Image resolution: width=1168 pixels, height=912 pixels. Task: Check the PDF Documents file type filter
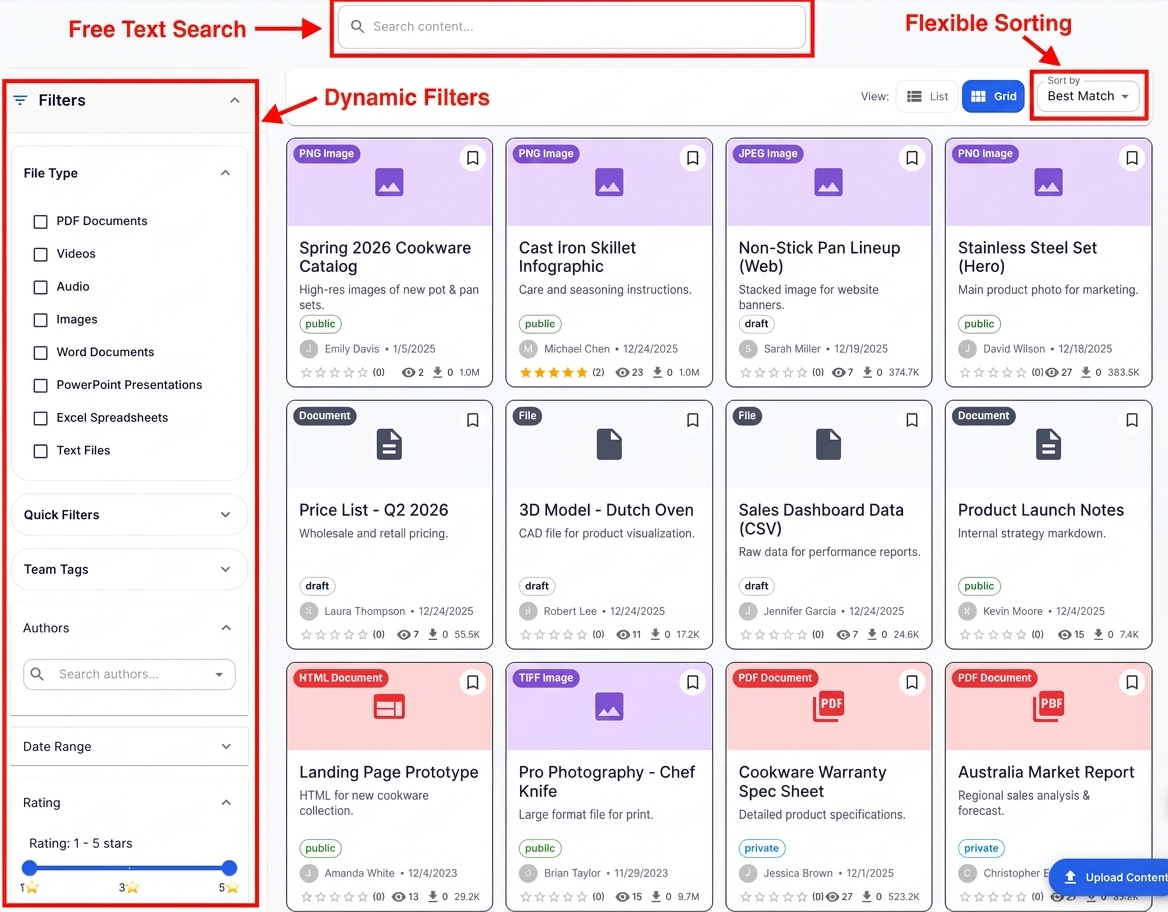point(40,220)
